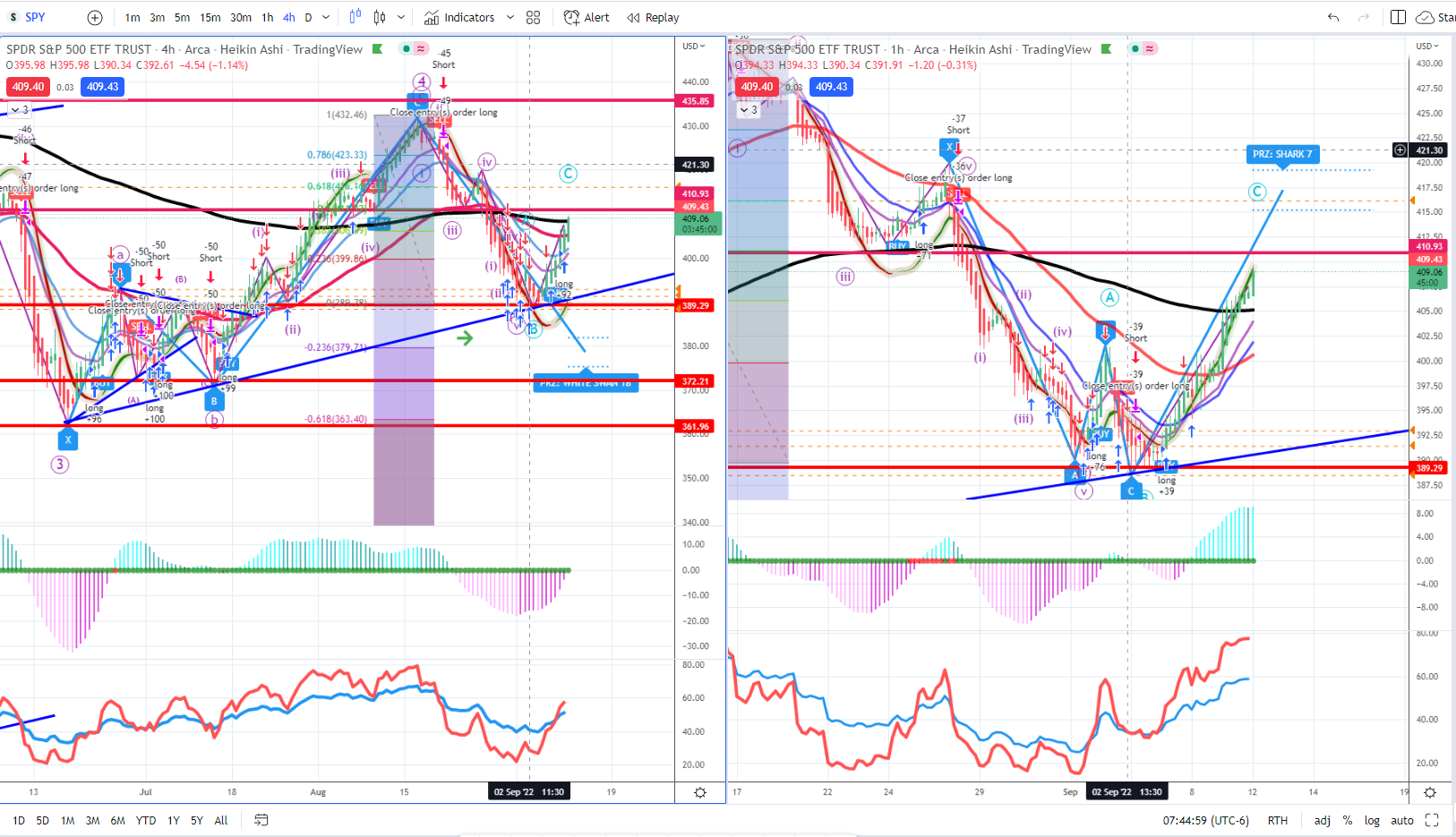Select the 1h timeframe in top toolbar
1456x837 pixels.
click(268, 17)
